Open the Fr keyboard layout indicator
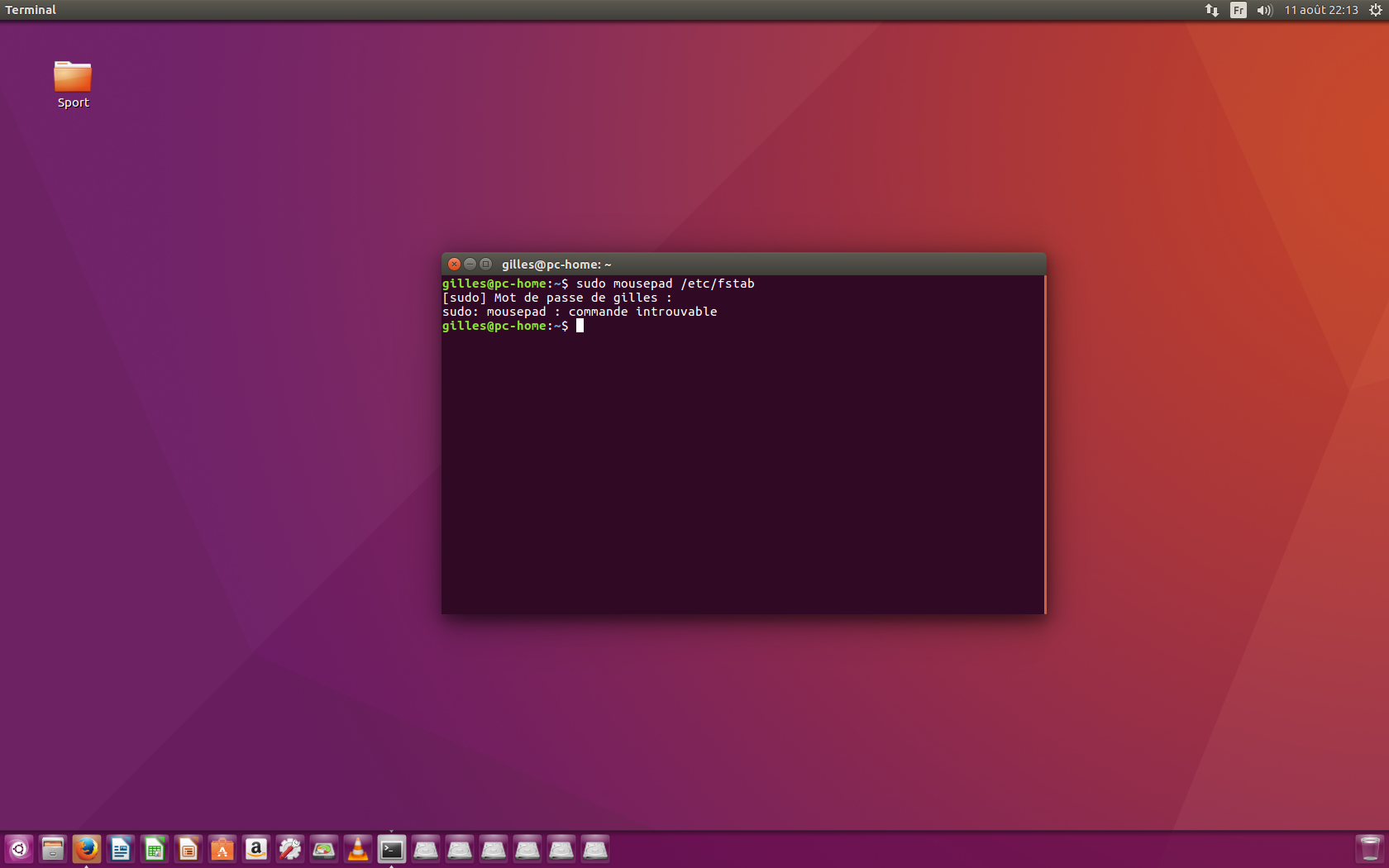Viewport: 1389px width, 868px height. [x=1238, y=10]
